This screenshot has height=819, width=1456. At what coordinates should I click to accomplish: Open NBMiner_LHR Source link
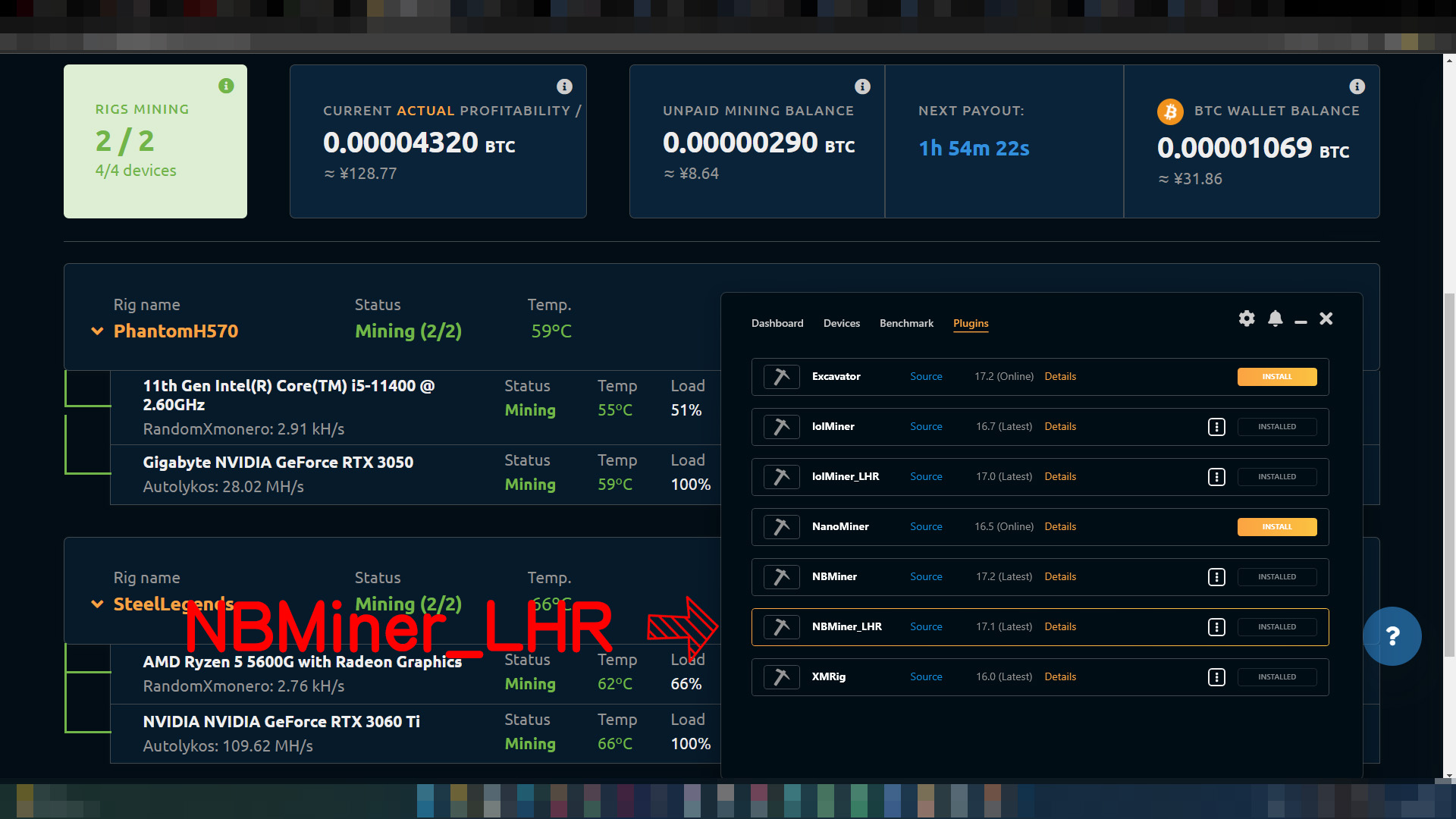click(926, 627)
